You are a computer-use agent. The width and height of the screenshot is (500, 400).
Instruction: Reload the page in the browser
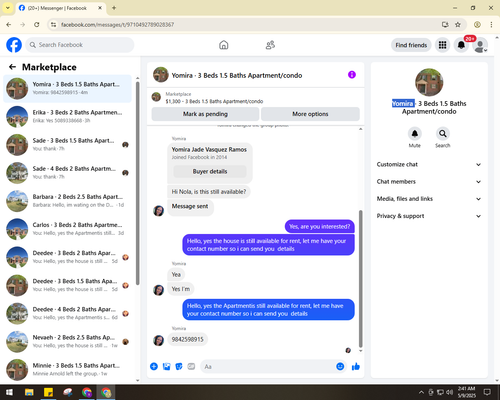[37, 24]
